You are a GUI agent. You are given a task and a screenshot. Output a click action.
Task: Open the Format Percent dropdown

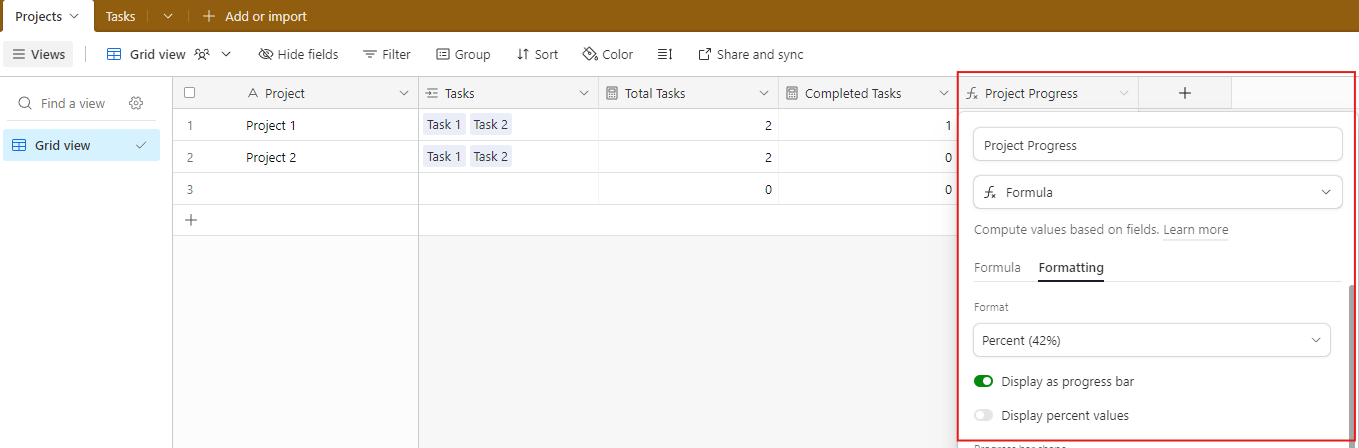(1151, 340)
